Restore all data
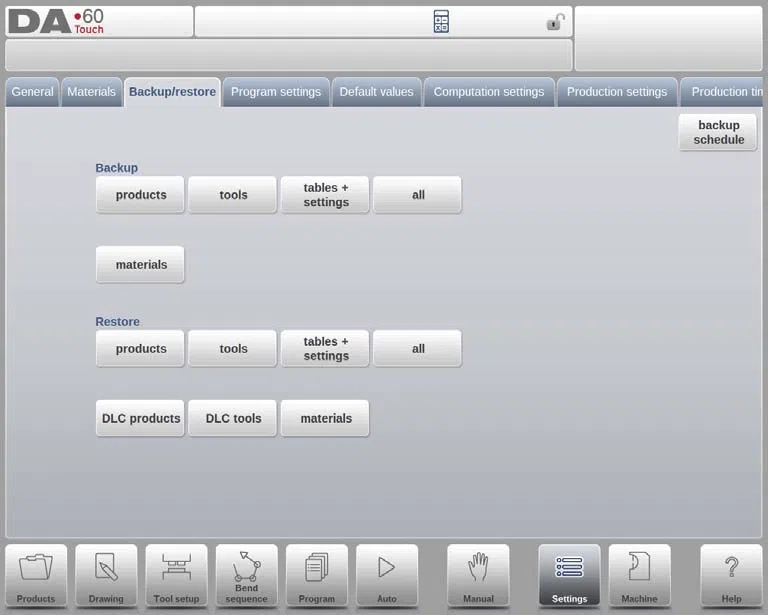Viewport: 768px width, 615px height. coord(417,349)
